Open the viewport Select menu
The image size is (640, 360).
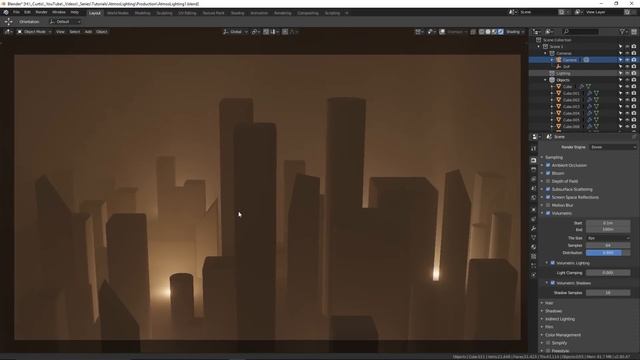pyautogui.click(x=75, y=32)
